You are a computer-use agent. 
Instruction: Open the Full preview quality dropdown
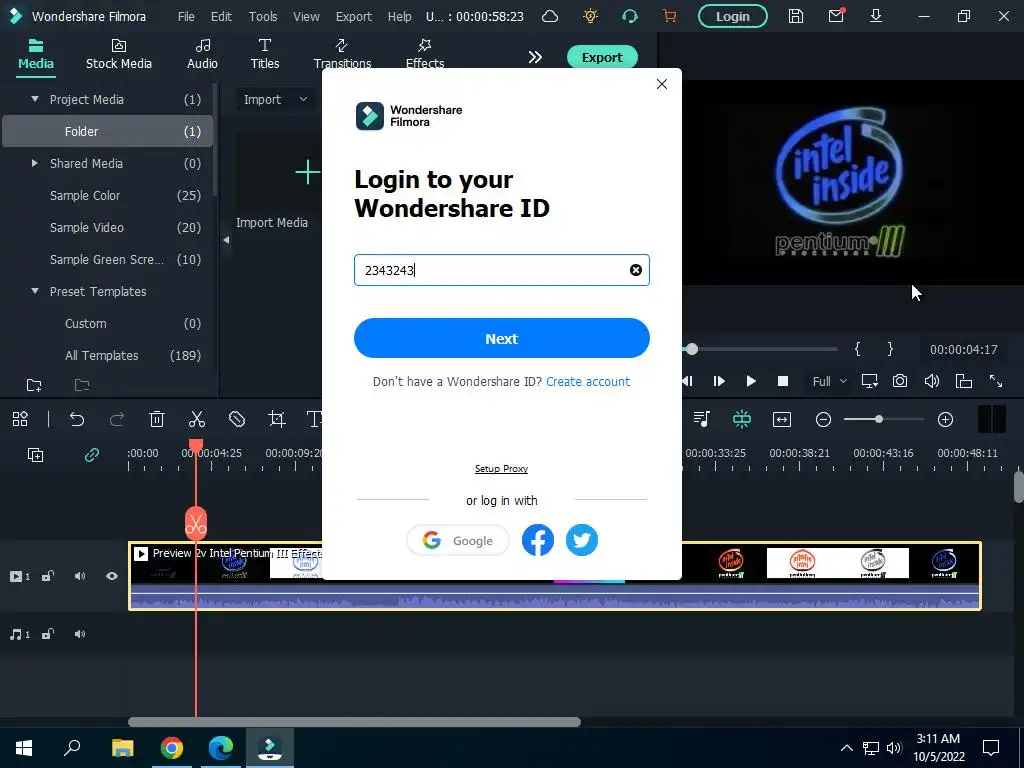[x=829, y=381]
